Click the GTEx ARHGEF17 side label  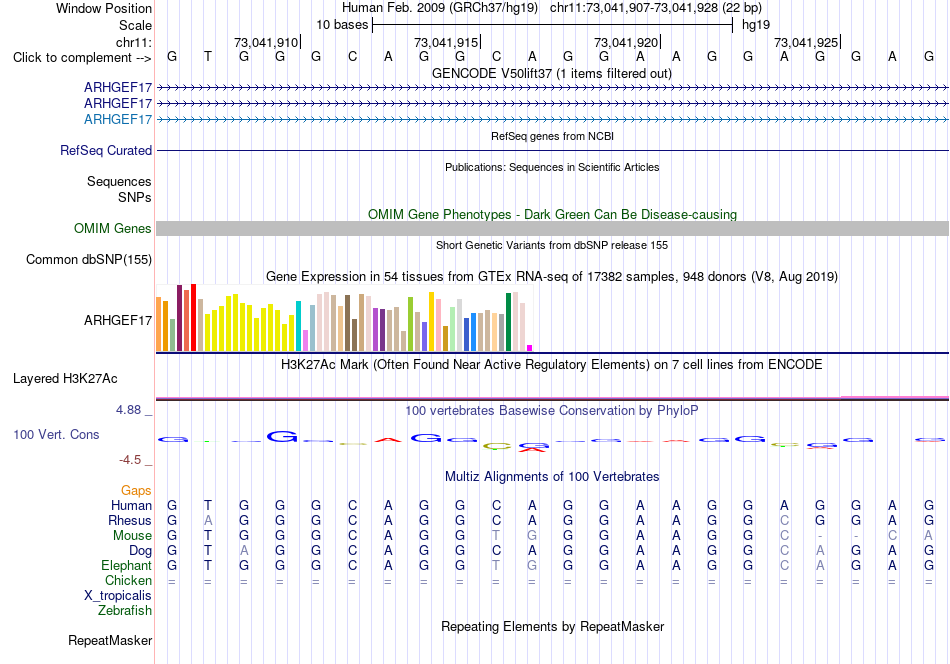[118, 320]
